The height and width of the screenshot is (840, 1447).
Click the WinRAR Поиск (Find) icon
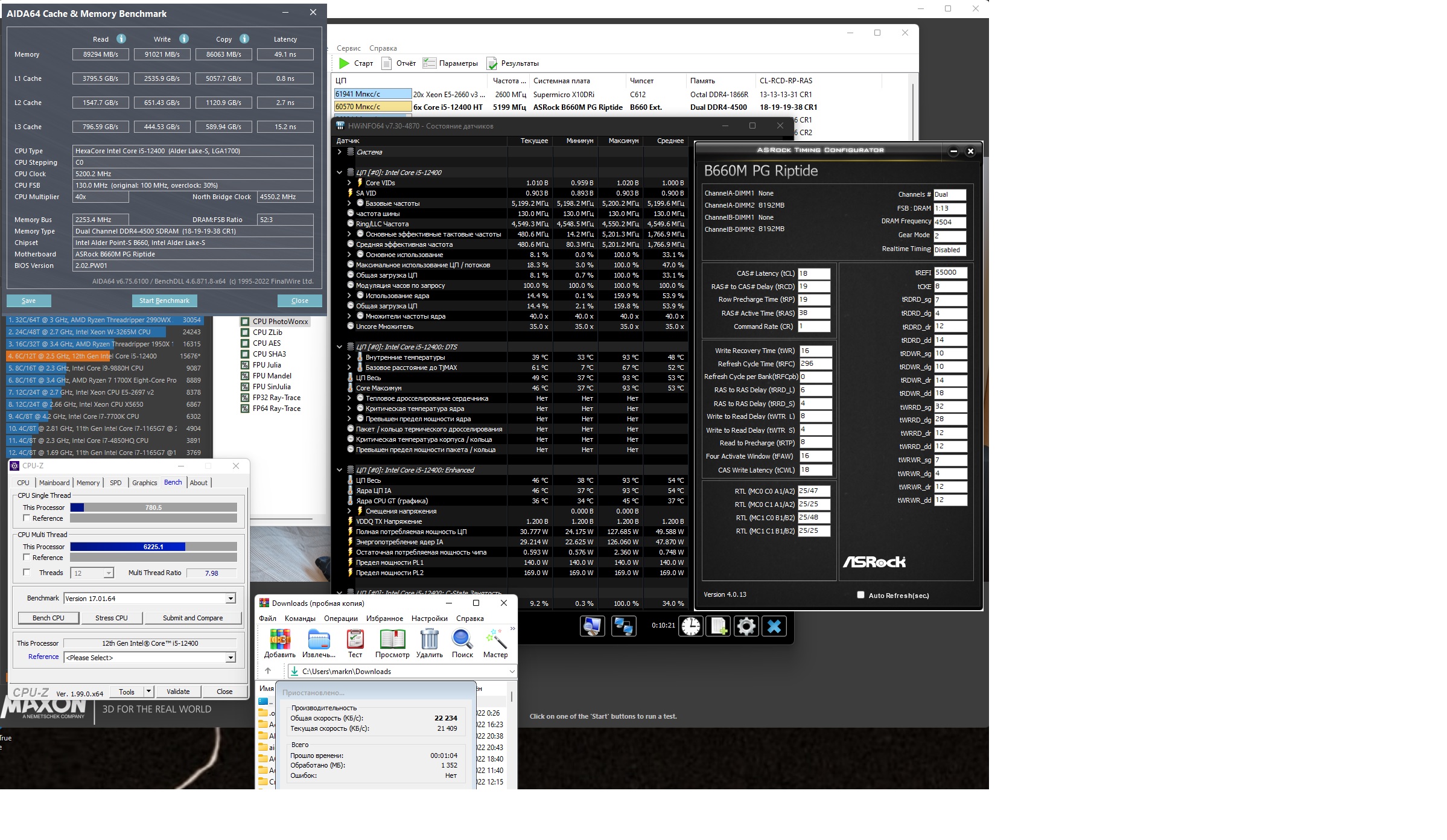pyautogui.click(x=462, y=640)
